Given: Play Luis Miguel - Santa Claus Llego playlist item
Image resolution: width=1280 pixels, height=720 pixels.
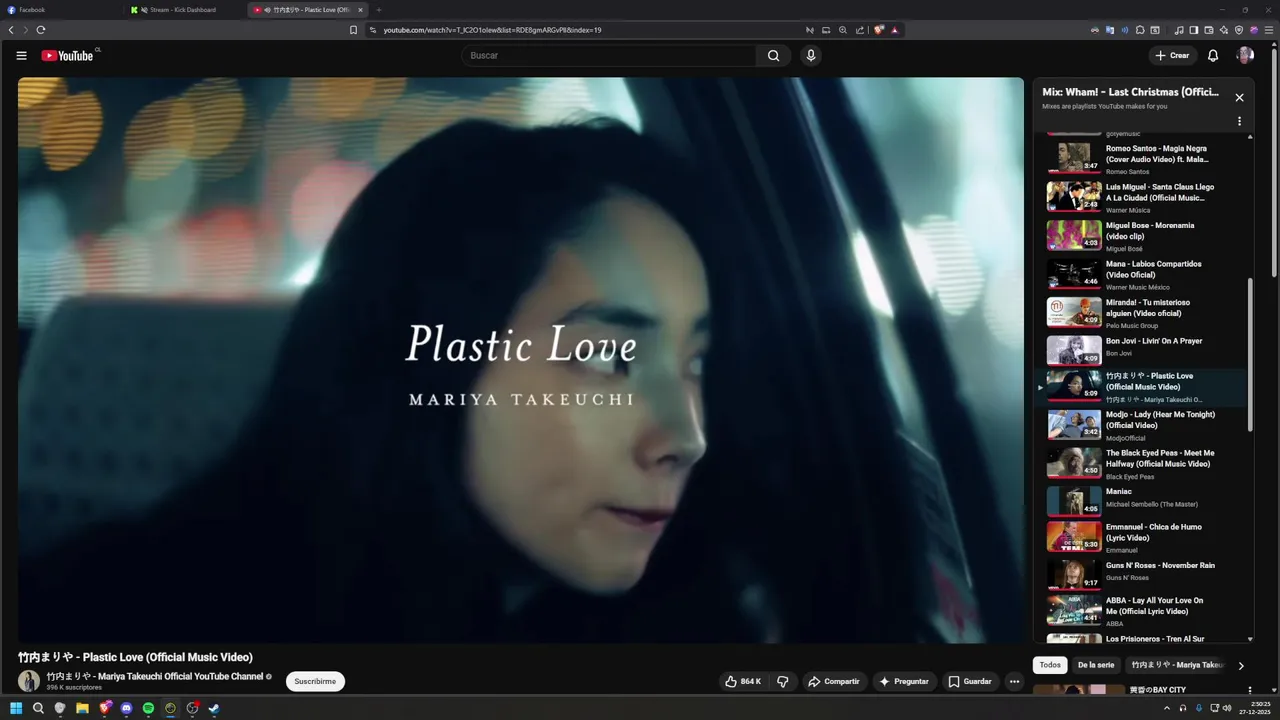Looking at the screenshot, I should pos(1140,197).
